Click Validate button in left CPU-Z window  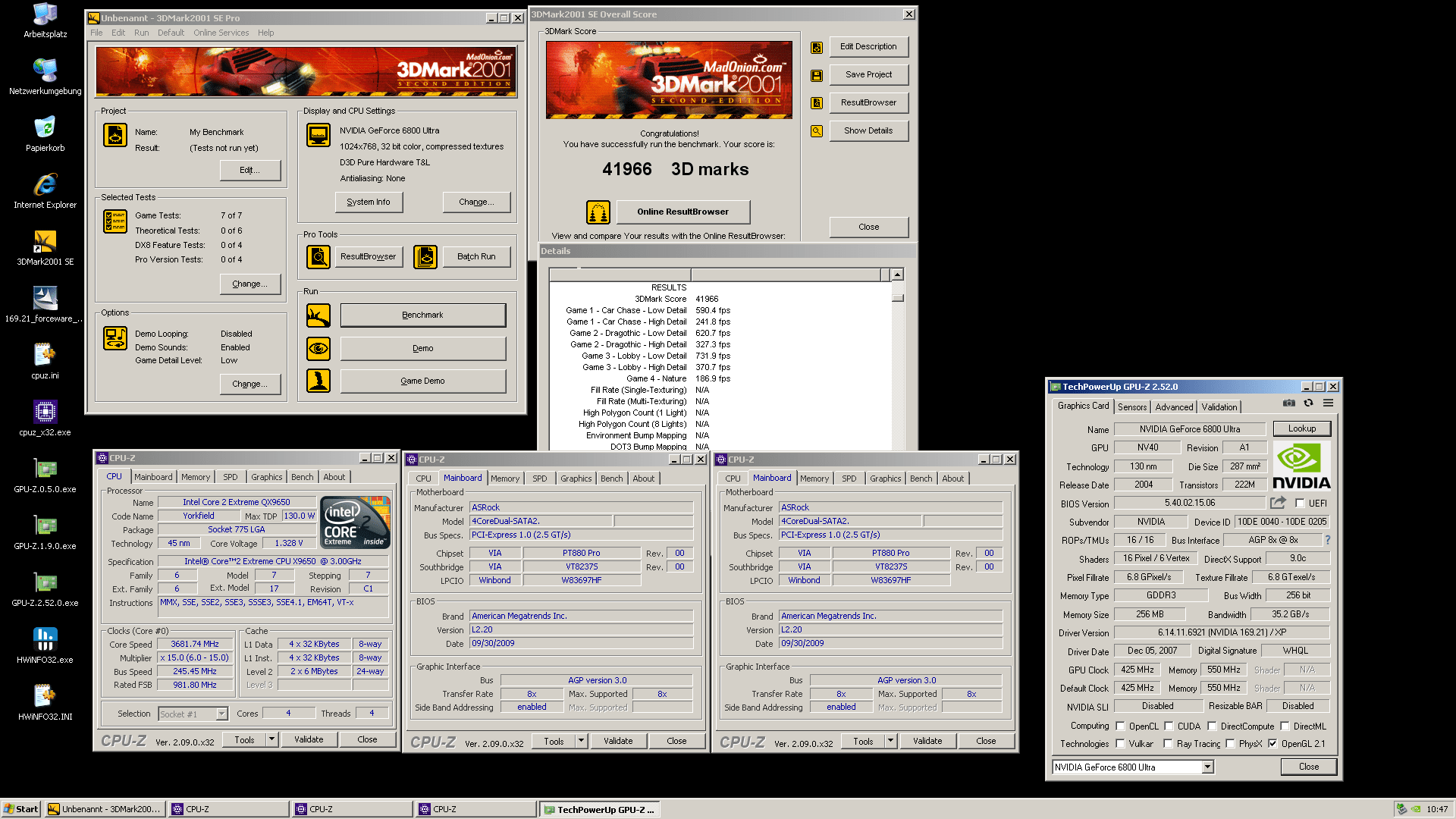point(309,739)
